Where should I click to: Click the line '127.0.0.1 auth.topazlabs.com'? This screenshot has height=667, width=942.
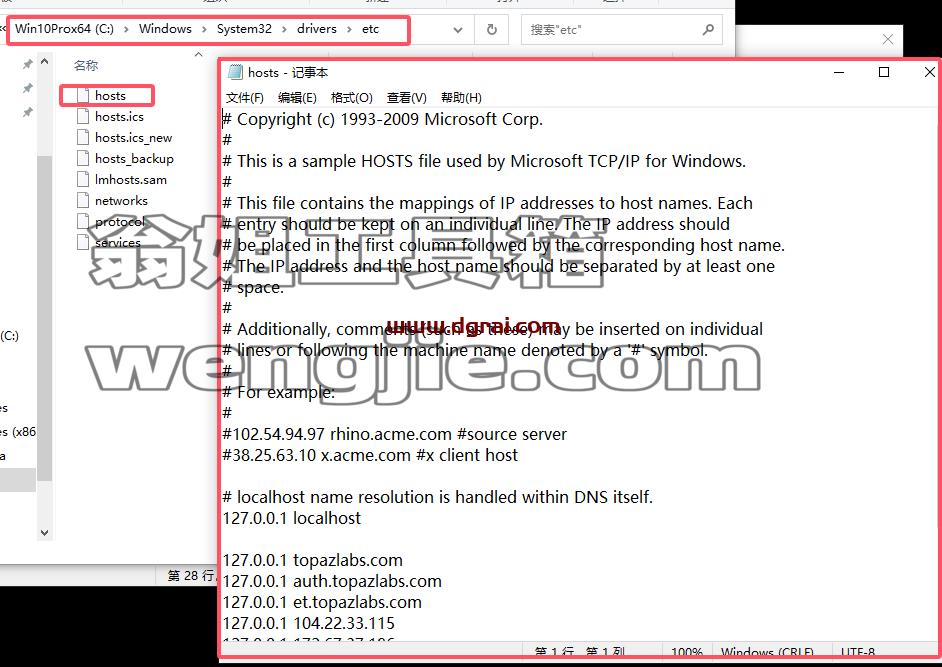point(332,581)
